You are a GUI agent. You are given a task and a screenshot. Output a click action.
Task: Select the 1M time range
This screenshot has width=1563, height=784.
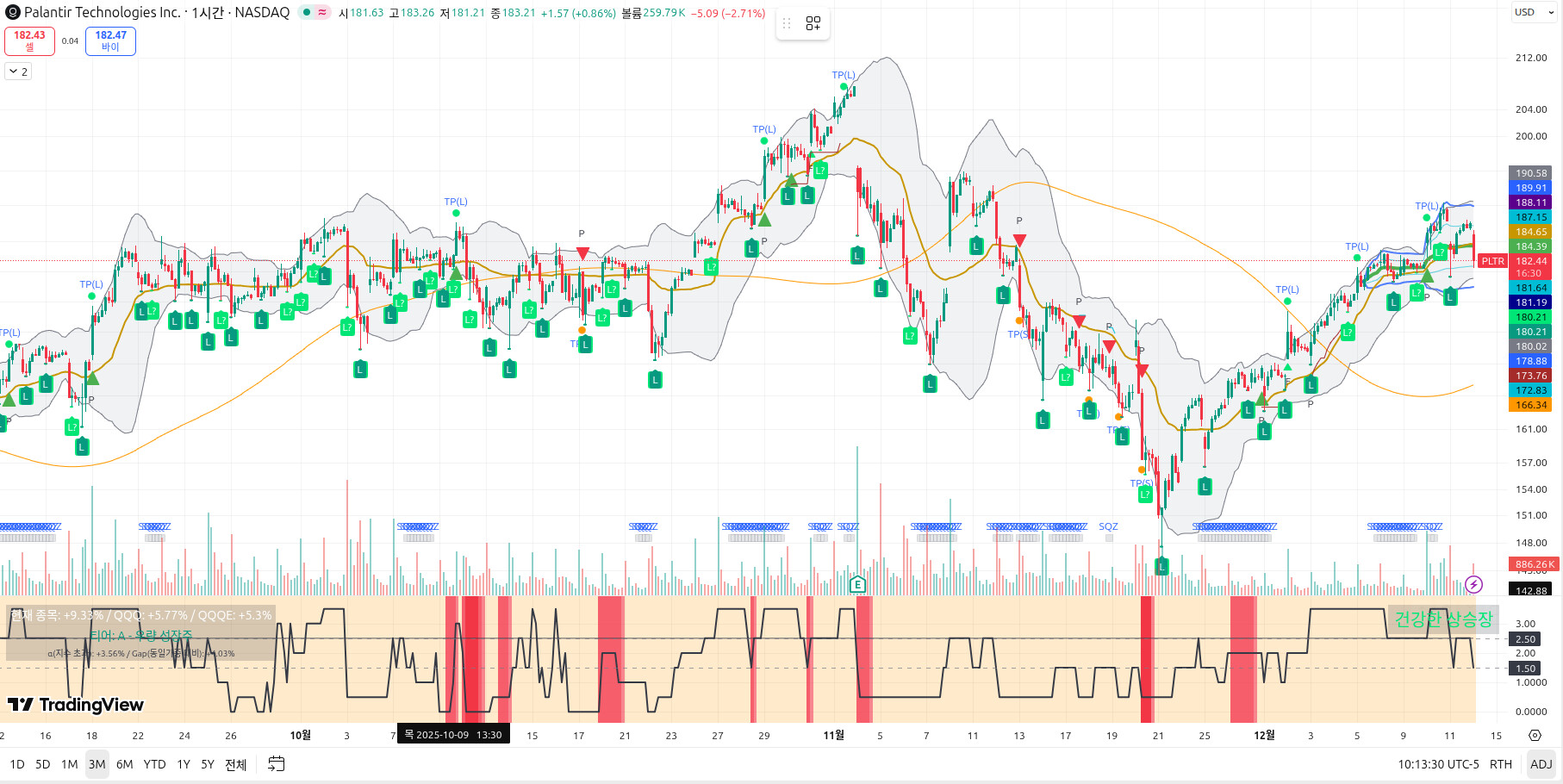click(x=70, y=764)
